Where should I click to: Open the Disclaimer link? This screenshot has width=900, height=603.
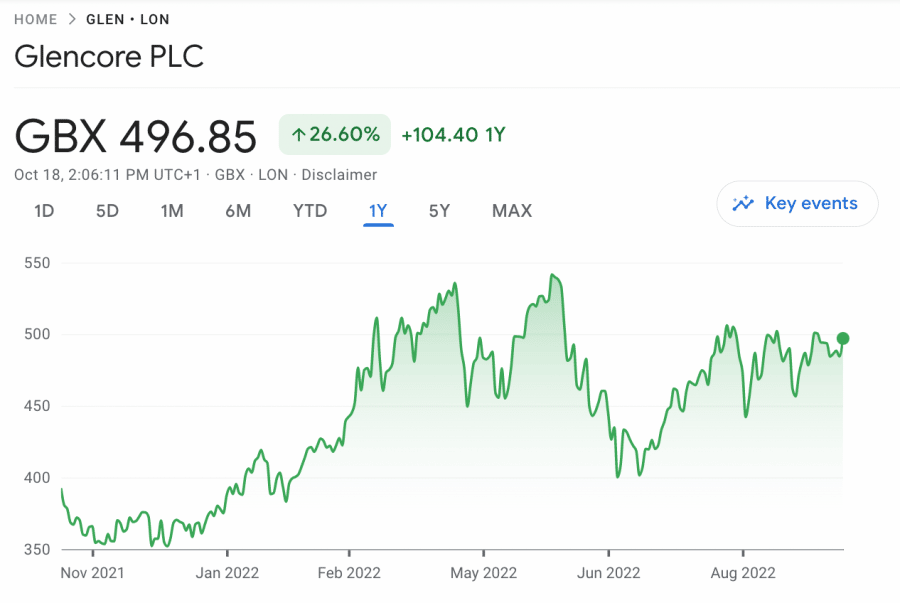340,174
